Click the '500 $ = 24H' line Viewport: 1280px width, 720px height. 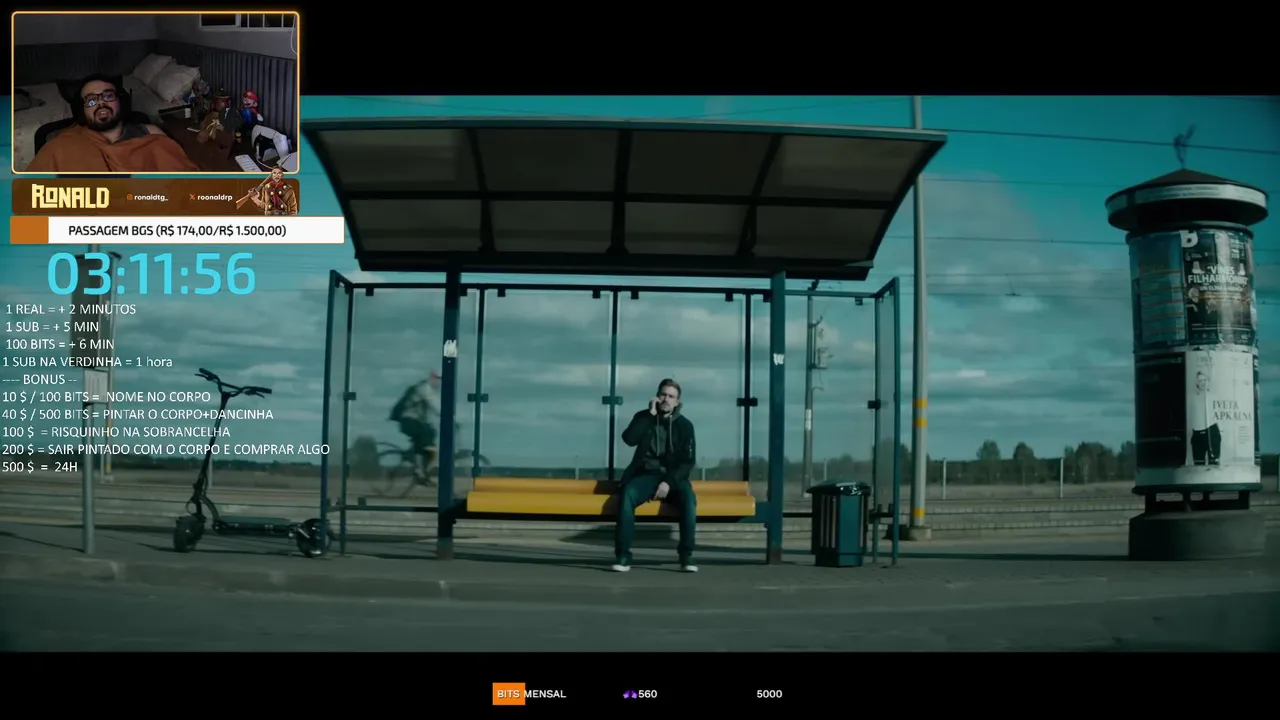(x=40, y=467)
